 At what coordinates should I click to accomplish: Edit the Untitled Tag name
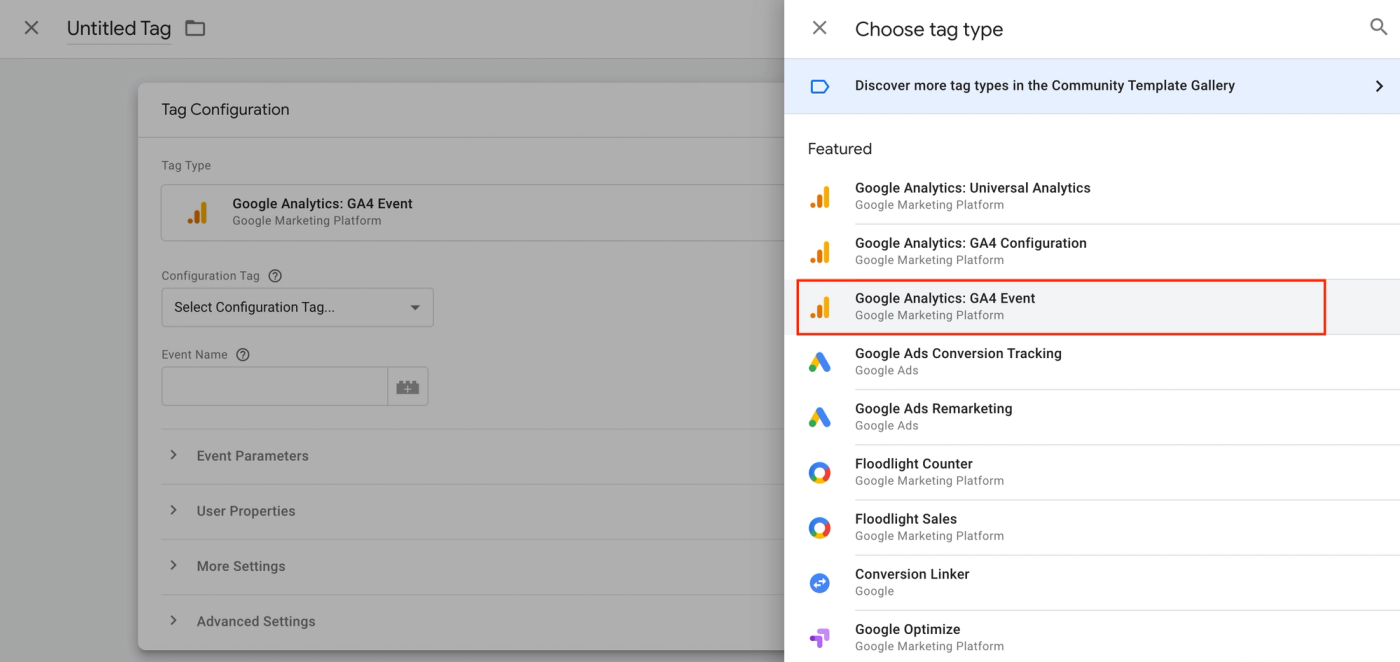119,29
